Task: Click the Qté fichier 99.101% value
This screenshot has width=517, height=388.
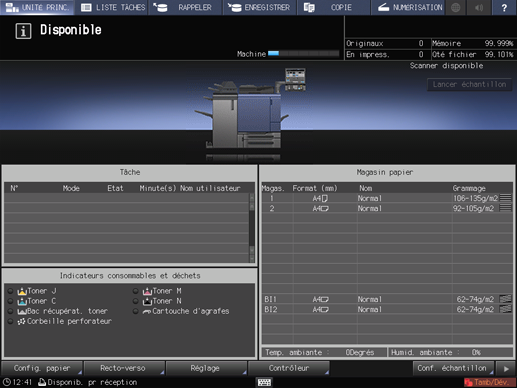Action: click(x=499, y=54)
